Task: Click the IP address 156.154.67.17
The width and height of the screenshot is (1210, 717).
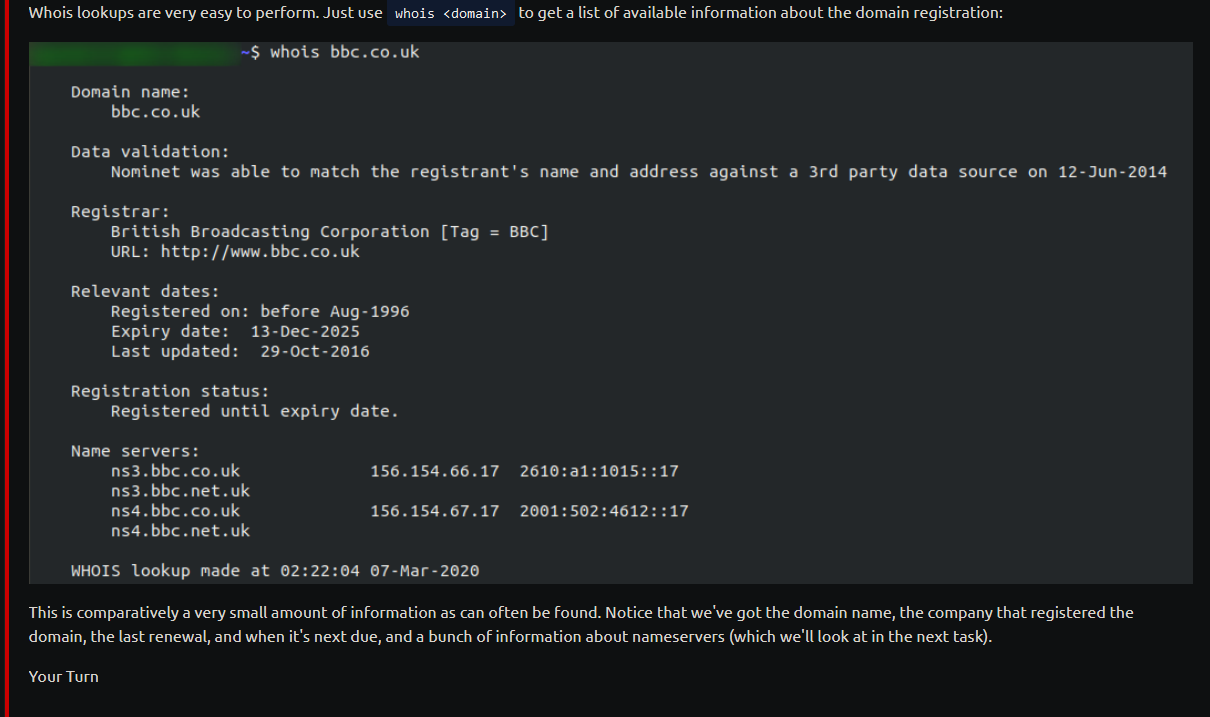Action: (x=435, y=511)
